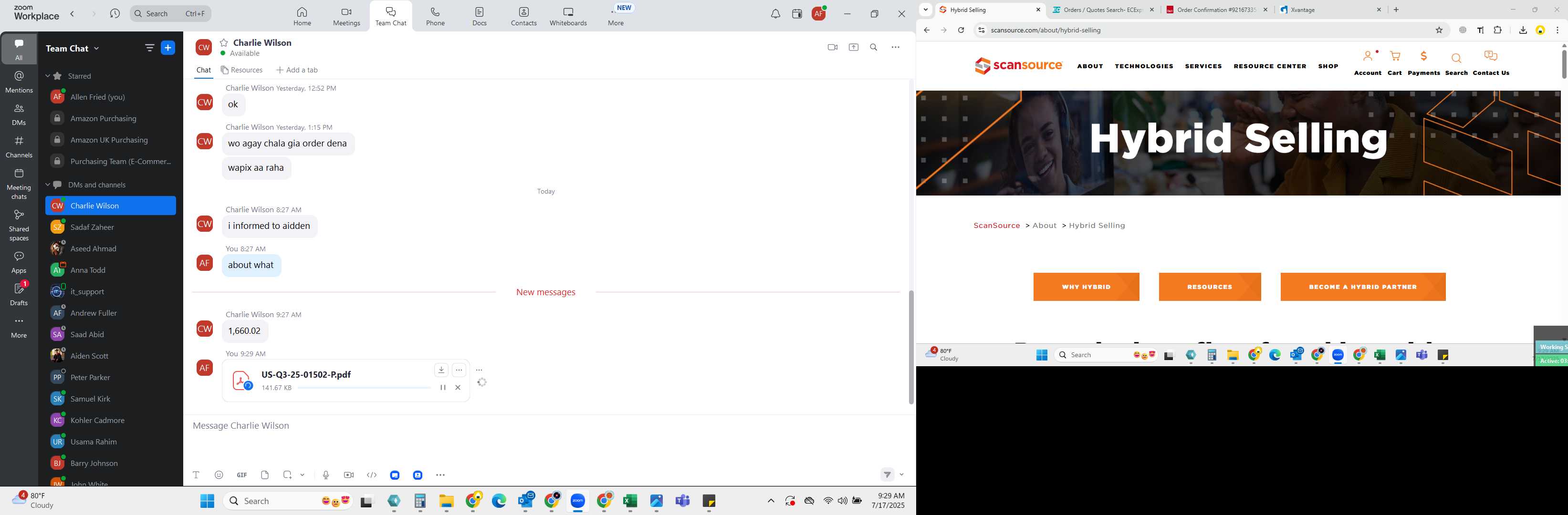Open Sadaf Zaheer chat
1568x515 pixels.
[x=111, y=227]
